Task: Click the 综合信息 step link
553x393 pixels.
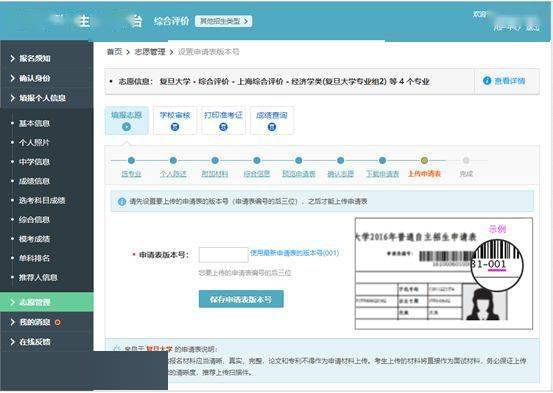Action: pos(257,174)
